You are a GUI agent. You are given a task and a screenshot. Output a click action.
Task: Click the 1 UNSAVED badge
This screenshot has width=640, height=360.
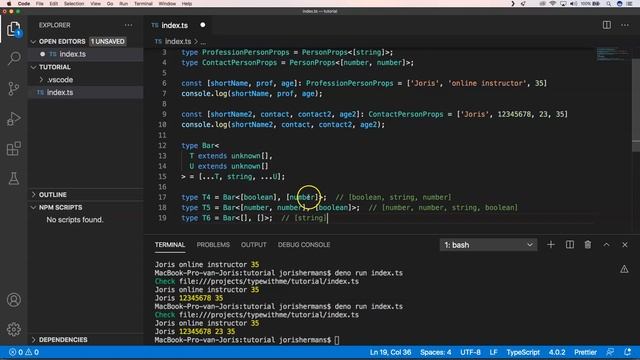(x=108, y=41)
